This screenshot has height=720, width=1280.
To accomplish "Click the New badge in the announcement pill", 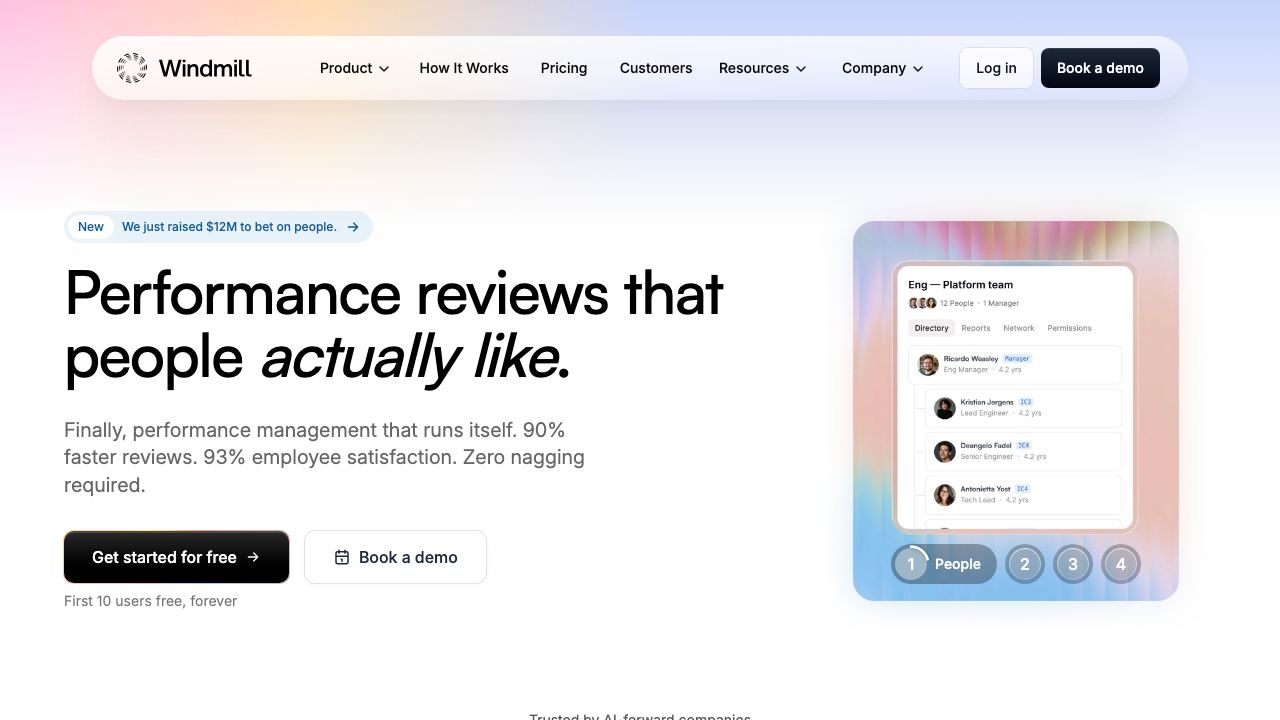I will pos(91,227).
